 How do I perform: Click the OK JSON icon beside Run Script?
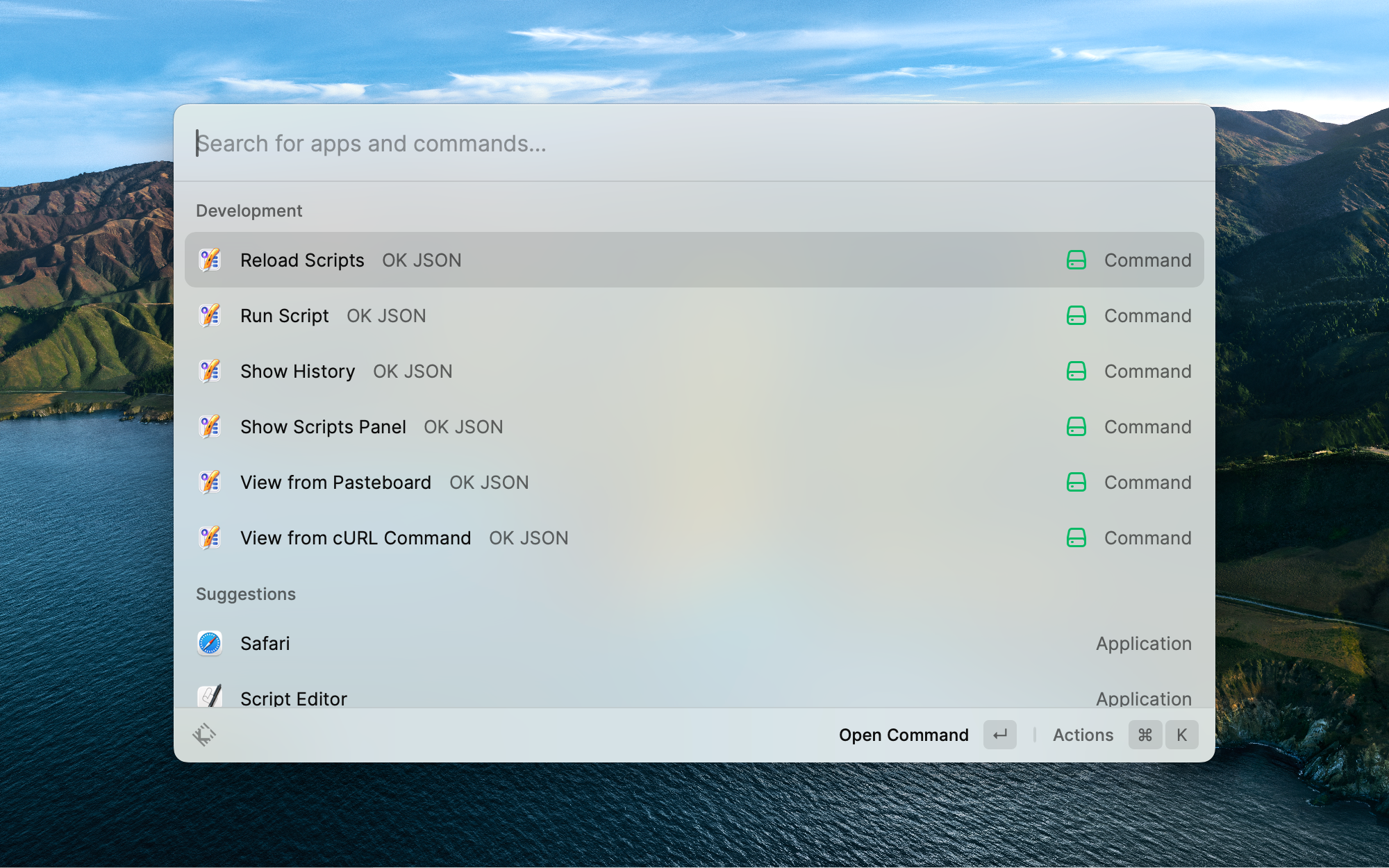coord(210,315)
